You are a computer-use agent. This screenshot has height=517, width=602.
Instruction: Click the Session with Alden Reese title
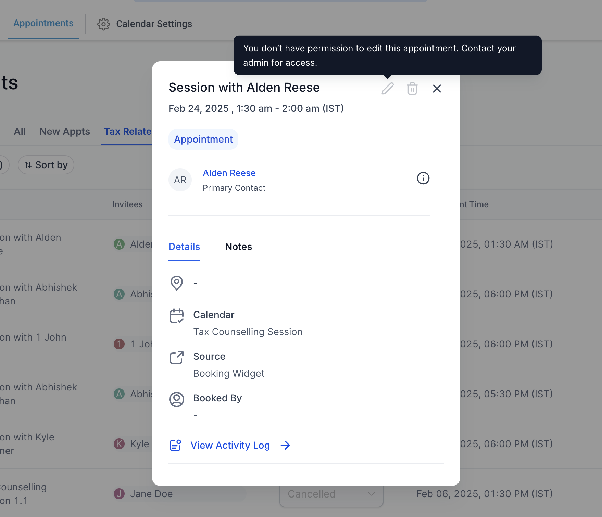click(x=244, y=88)
